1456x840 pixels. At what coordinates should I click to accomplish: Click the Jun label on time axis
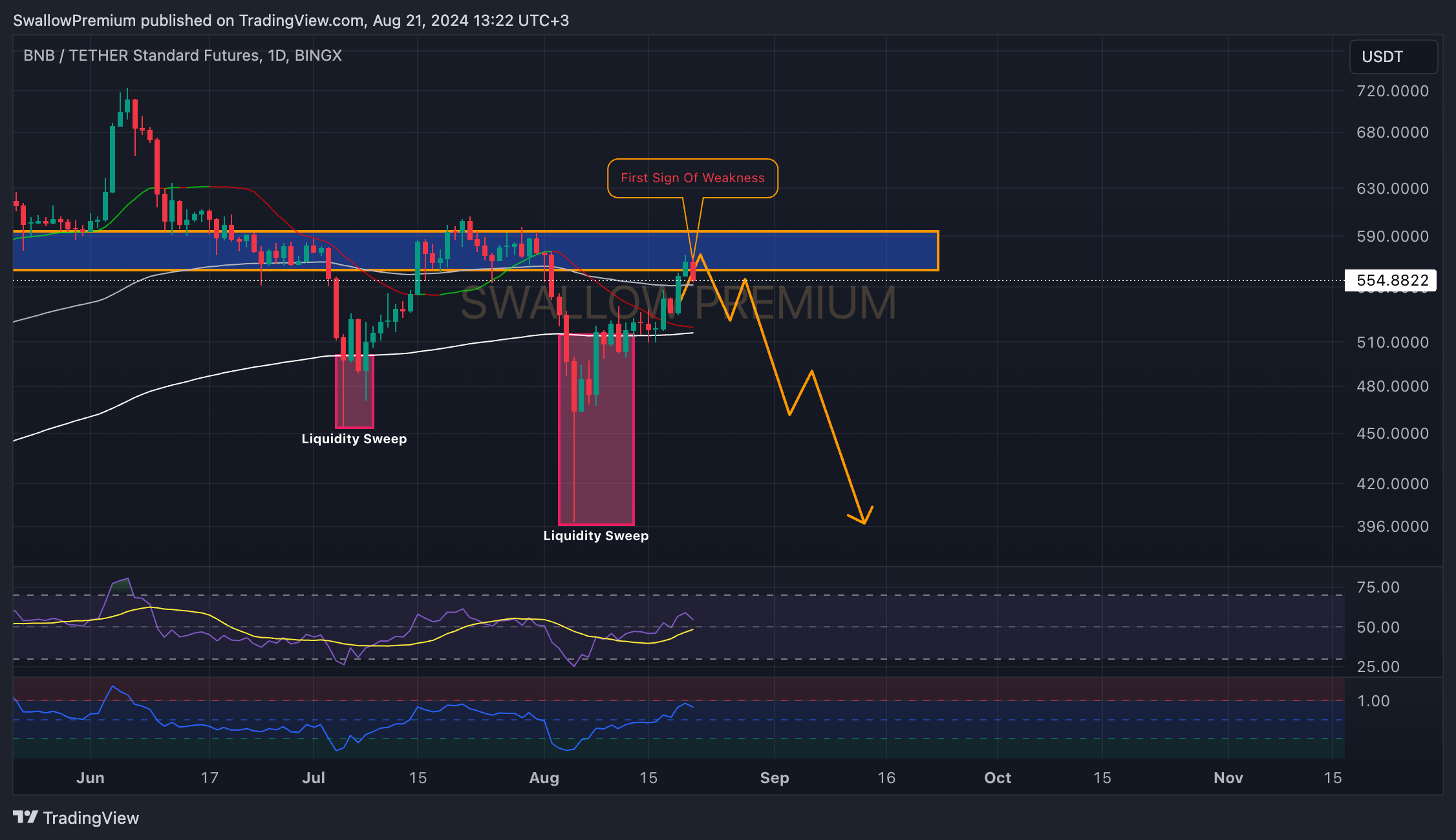click(91, 778)
